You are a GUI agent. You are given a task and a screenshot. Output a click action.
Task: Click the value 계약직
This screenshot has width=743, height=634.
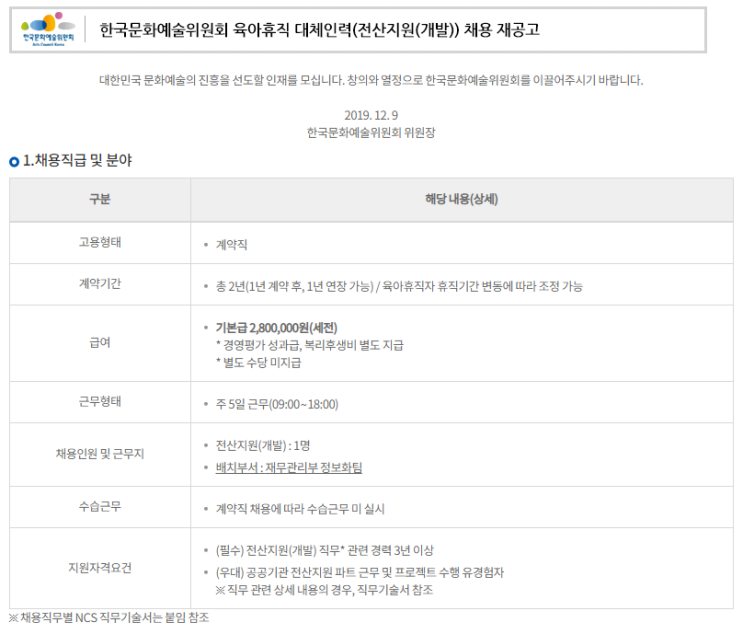coord(232,245)
